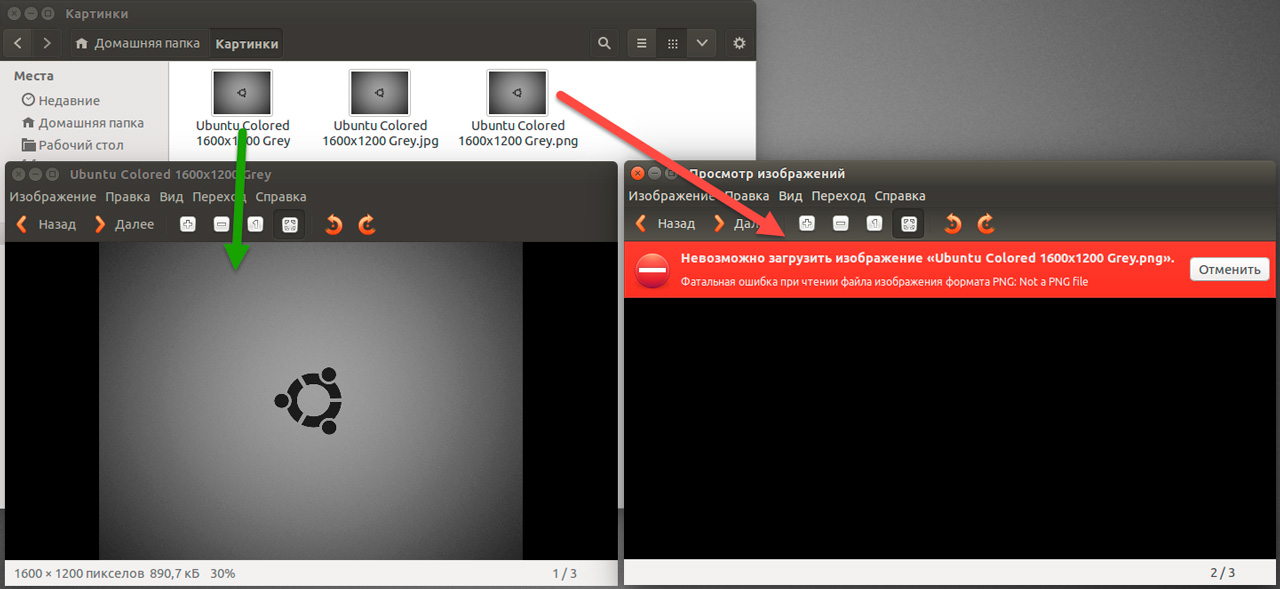The width and height of the screenshot is (1280, 589).
Task: Click the displayed Ubuntu logo image in left viewer
Action: click(x=310, y=400)
